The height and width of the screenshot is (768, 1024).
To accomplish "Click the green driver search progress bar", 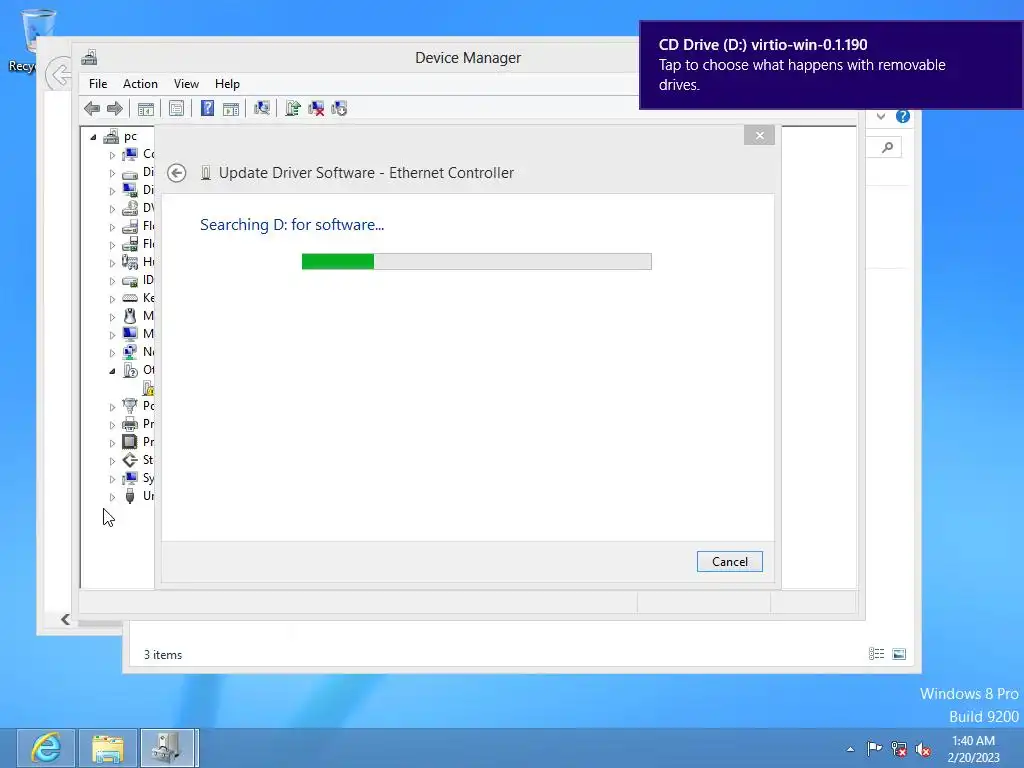I will coord(477,261).
